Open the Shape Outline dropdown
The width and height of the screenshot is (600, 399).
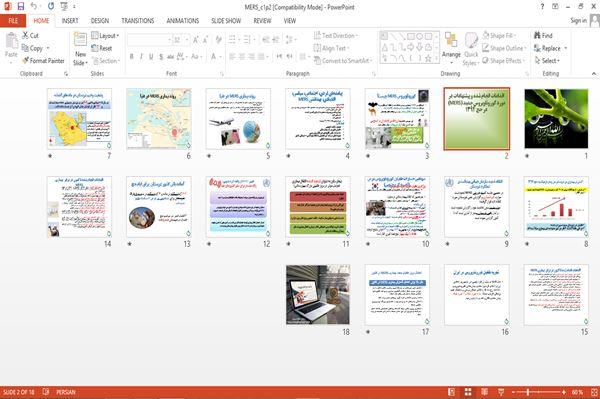tap(504, 48)
